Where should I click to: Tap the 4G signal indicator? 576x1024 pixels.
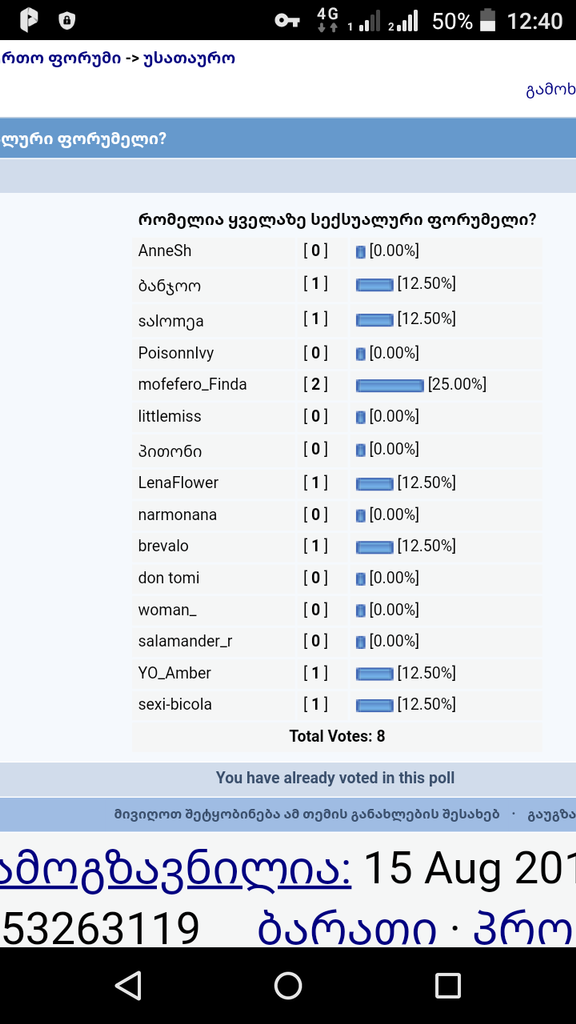click(x=327, y=20)
